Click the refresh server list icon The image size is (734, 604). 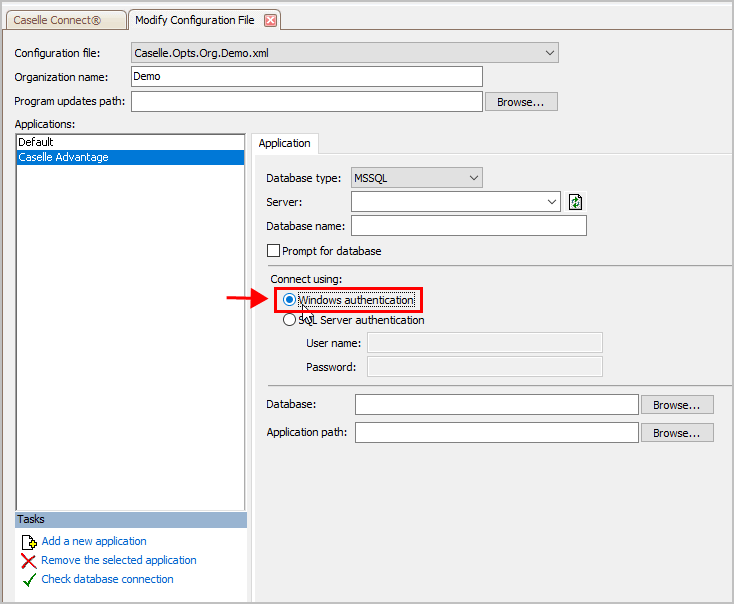[x=575, y=202]
